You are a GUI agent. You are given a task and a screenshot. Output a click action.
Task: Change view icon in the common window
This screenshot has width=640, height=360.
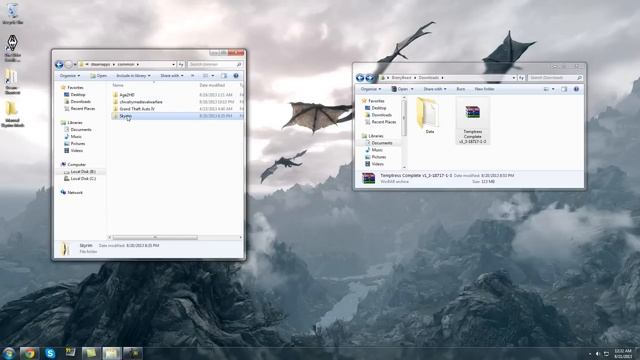point(206,76)
